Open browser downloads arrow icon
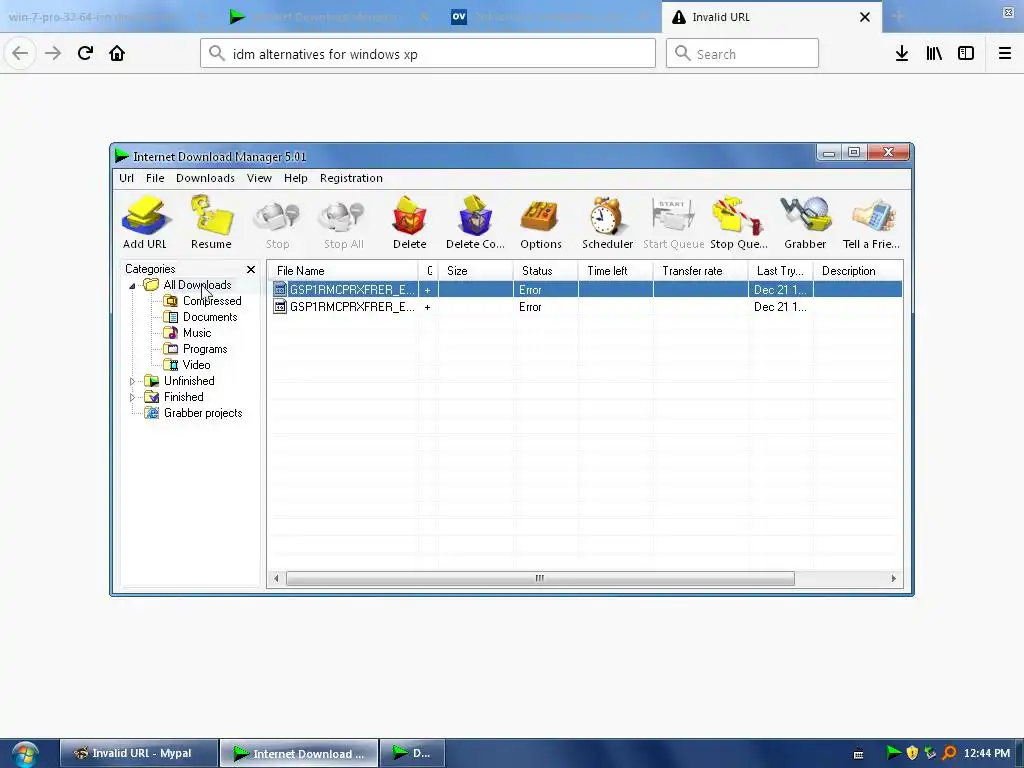 (902, 54)
